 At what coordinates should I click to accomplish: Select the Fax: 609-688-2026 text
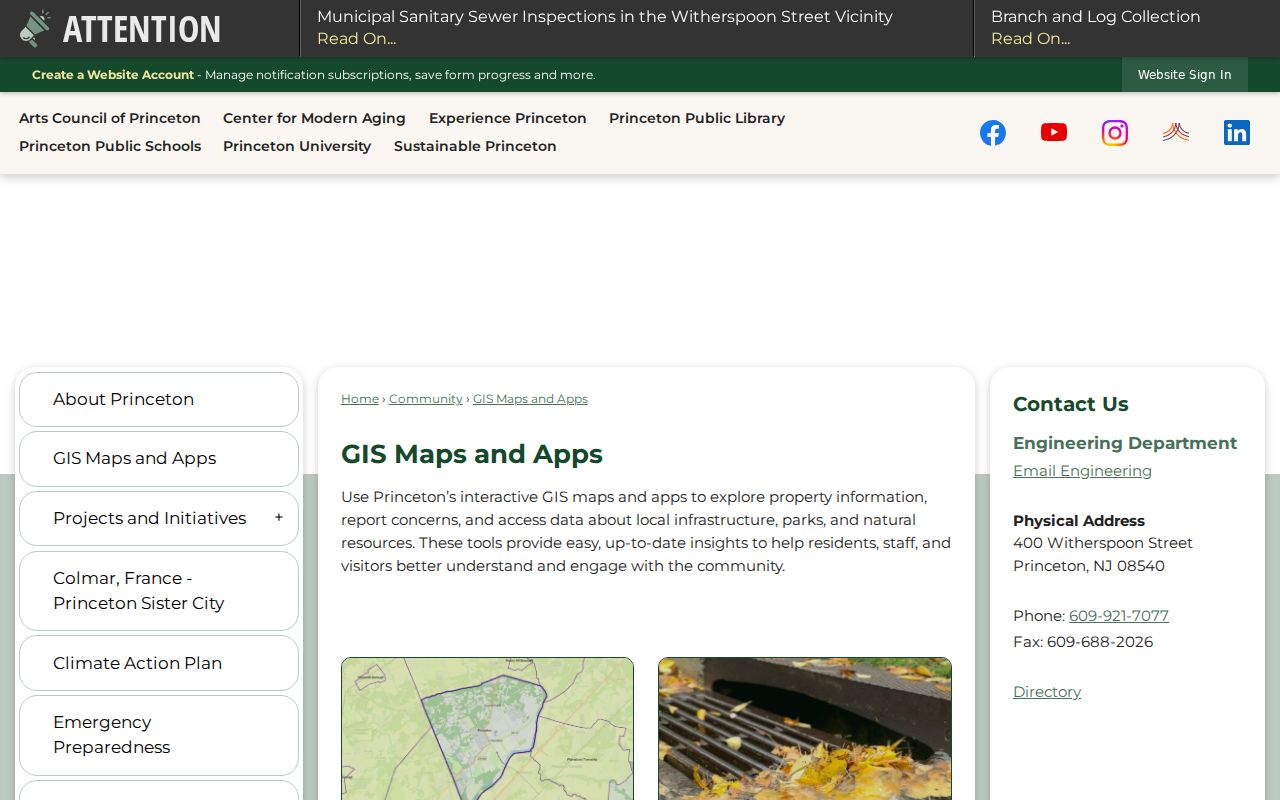(1083, 642)
